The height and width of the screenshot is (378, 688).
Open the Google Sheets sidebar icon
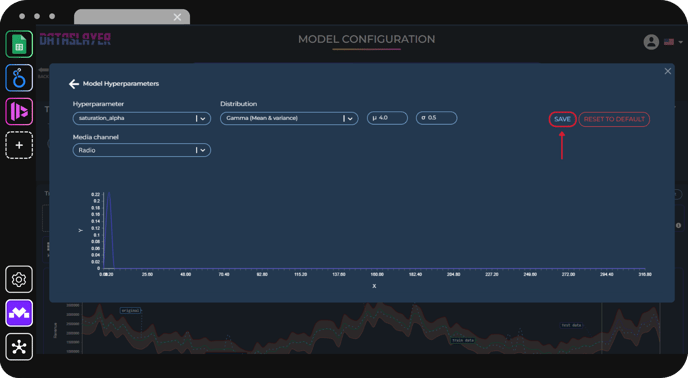tap(19, 44)
